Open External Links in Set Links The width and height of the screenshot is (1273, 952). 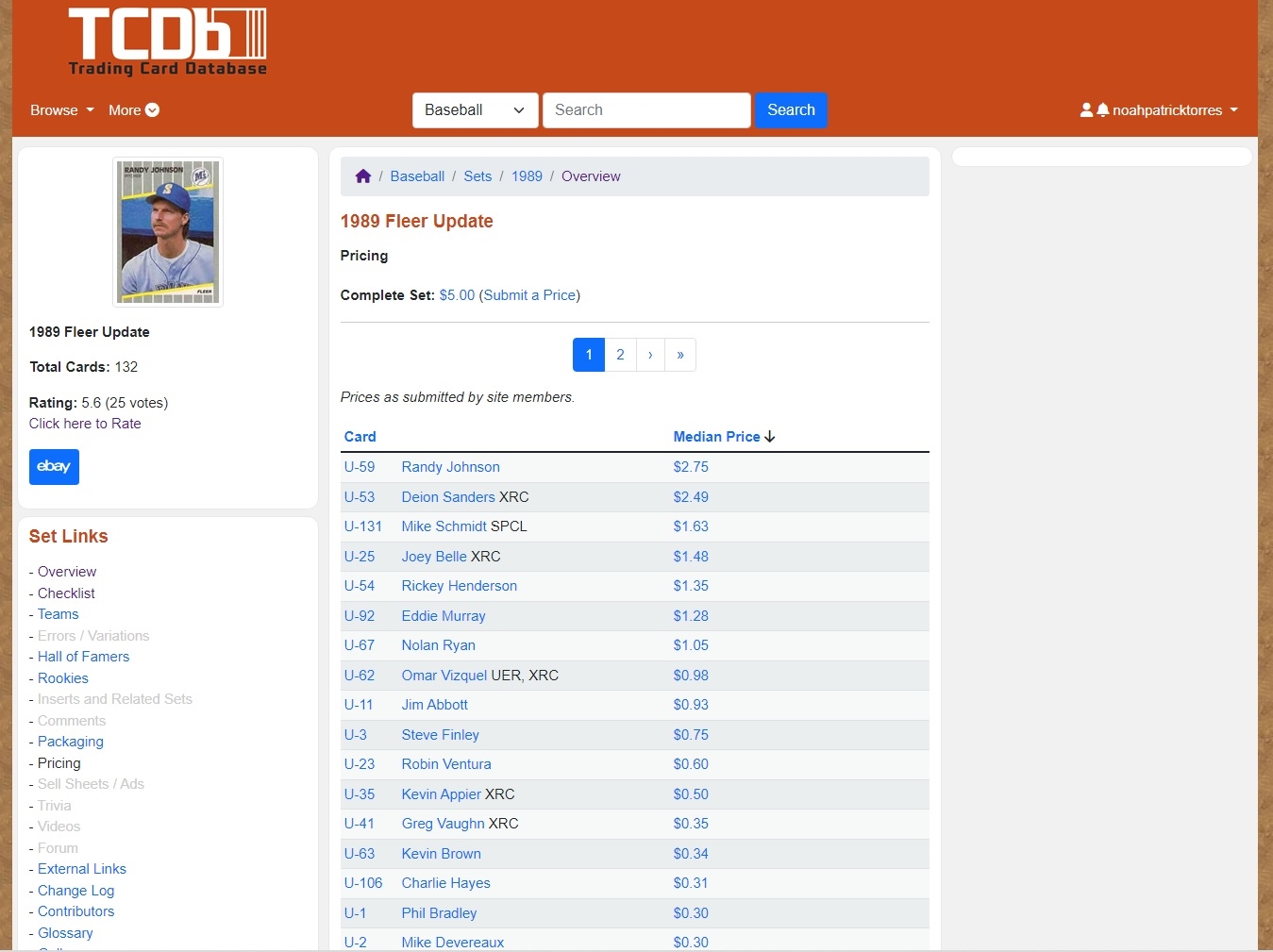(82, 869)
